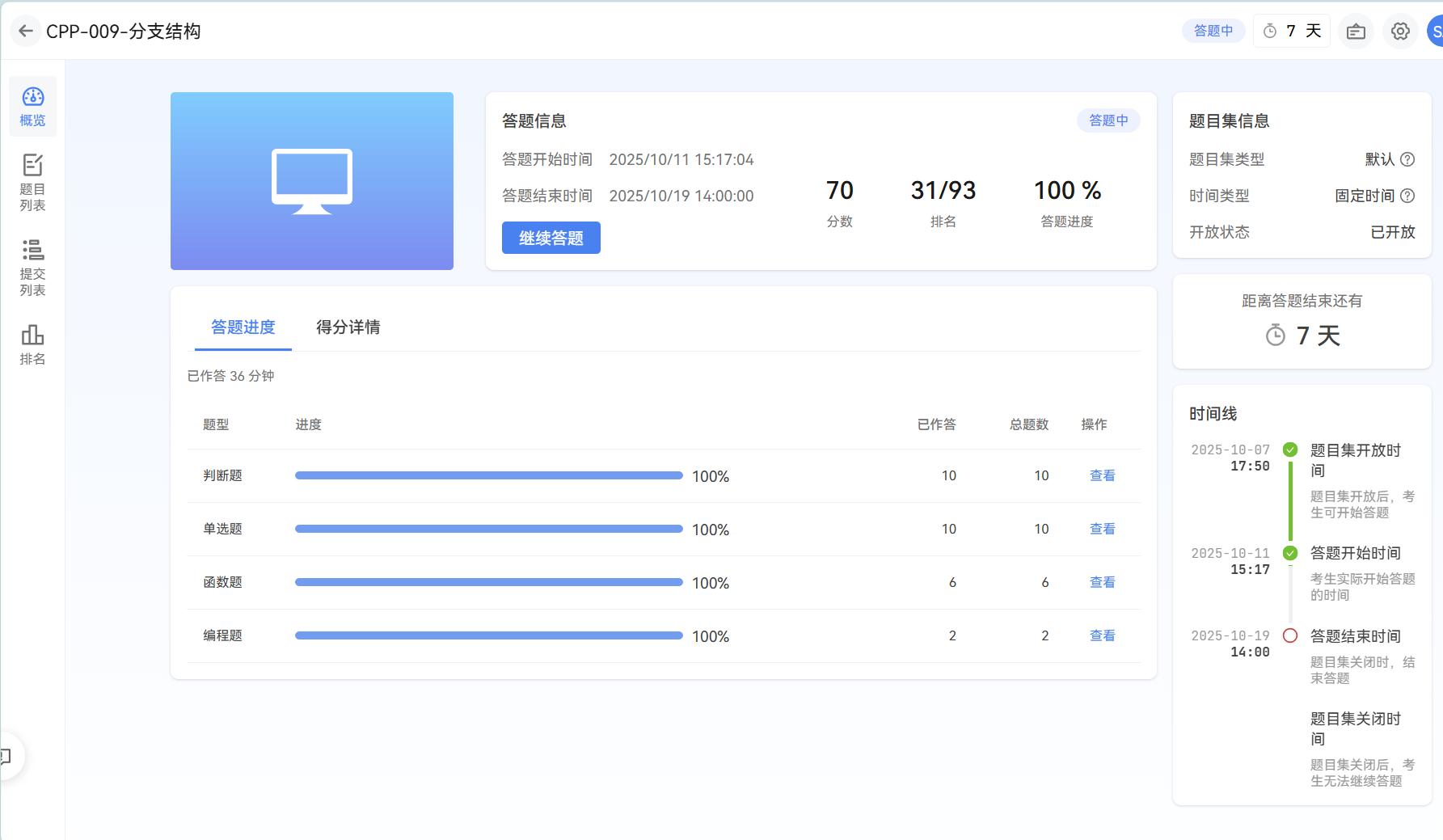Click the 单选题 row label

[x=223, y=529]
